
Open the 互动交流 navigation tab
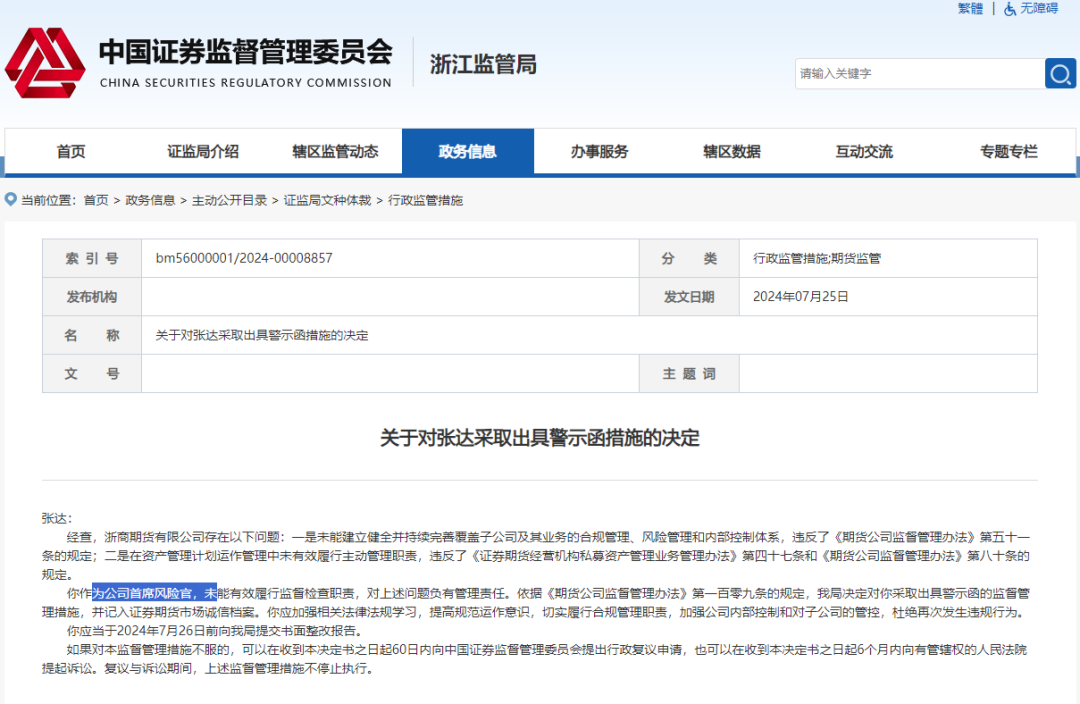864,152
